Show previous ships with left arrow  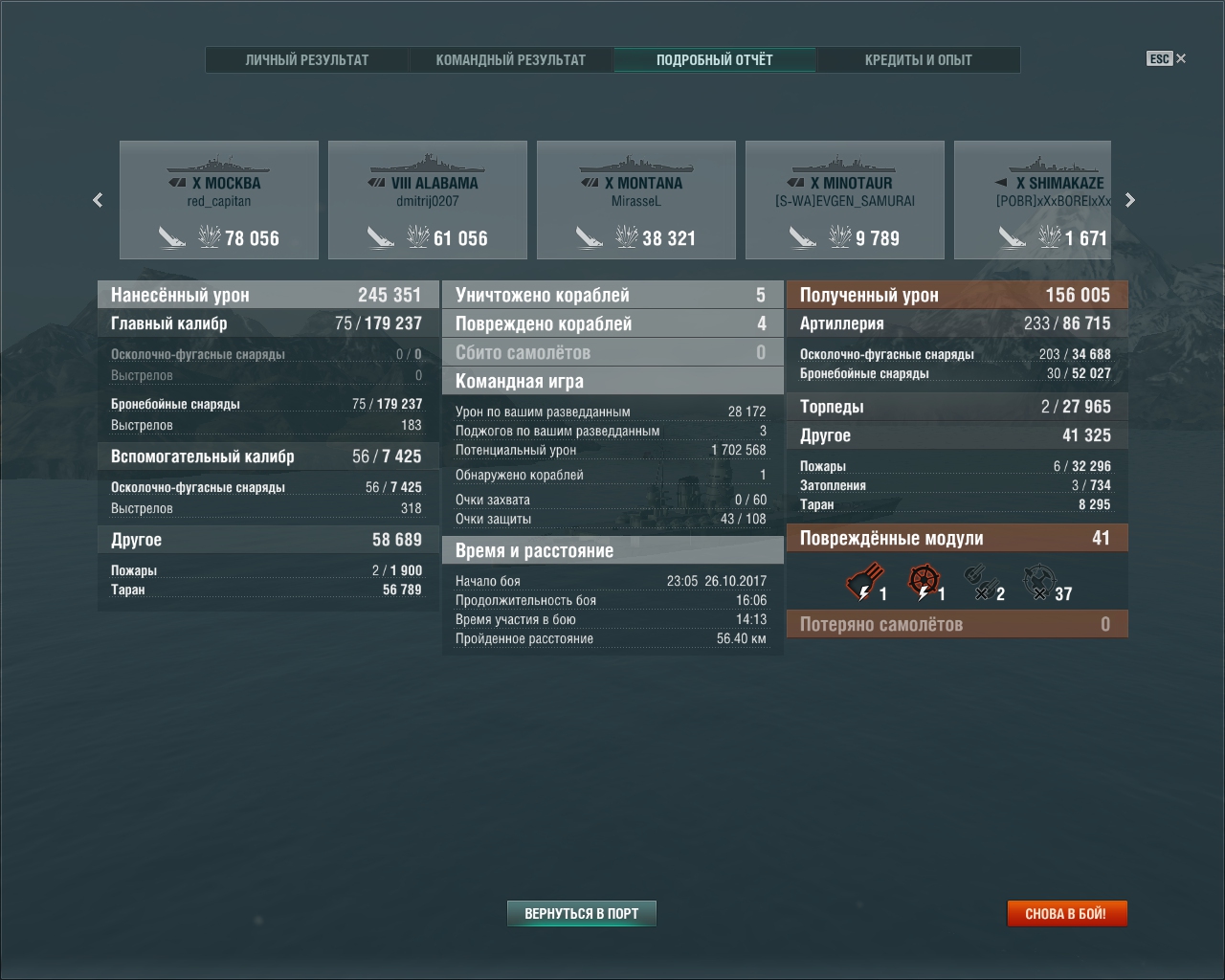[98, 200]
